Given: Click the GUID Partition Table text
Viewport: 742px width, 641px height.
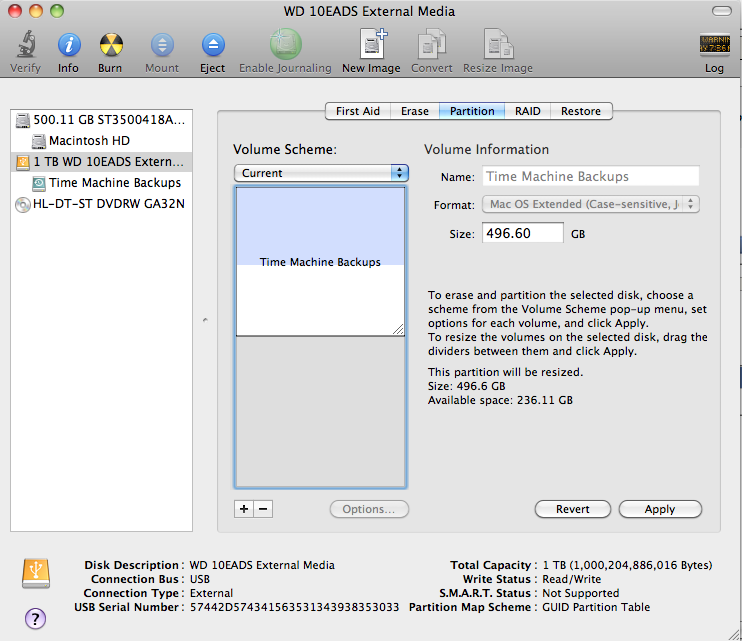Looking at the screenshot, I should [596, 607].
